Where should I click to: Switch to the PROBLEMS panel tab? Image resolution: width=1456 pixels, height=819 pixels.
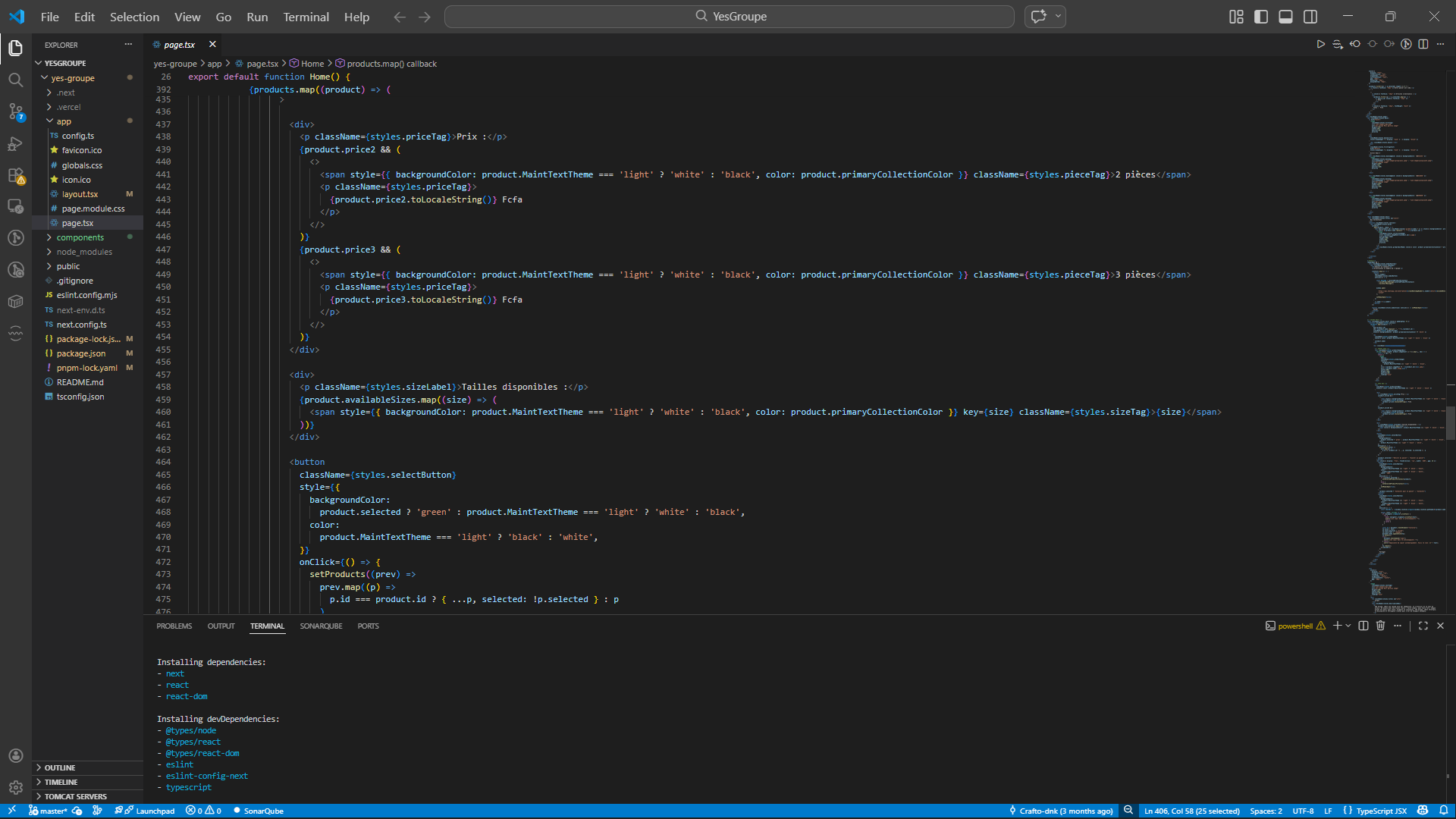174,626
